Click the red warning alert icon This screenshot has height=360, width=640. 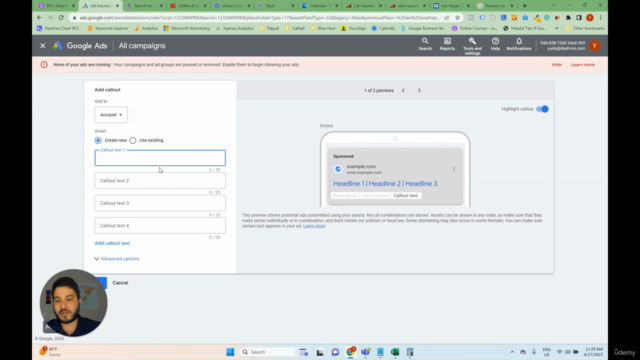(x=44, y=64)
